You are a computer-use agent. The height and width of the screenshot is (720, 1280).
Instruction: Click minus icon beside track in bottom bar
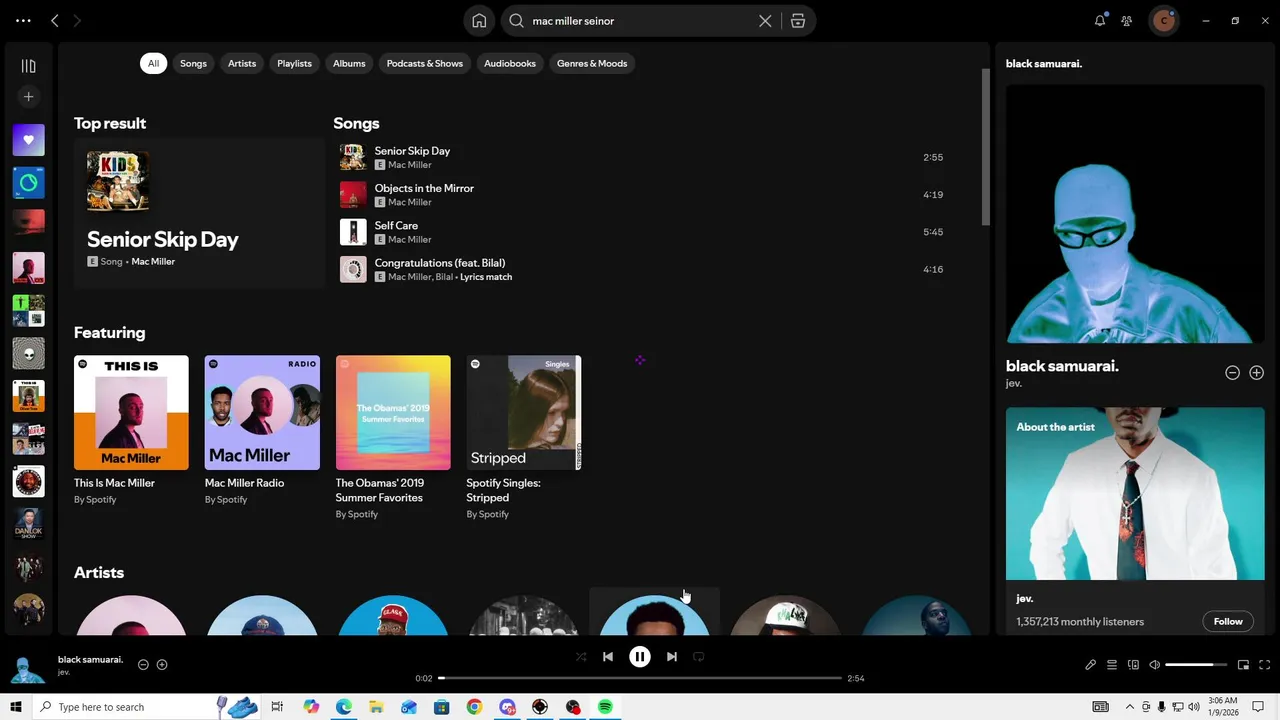pyautogui.click(x=143, y=665)
